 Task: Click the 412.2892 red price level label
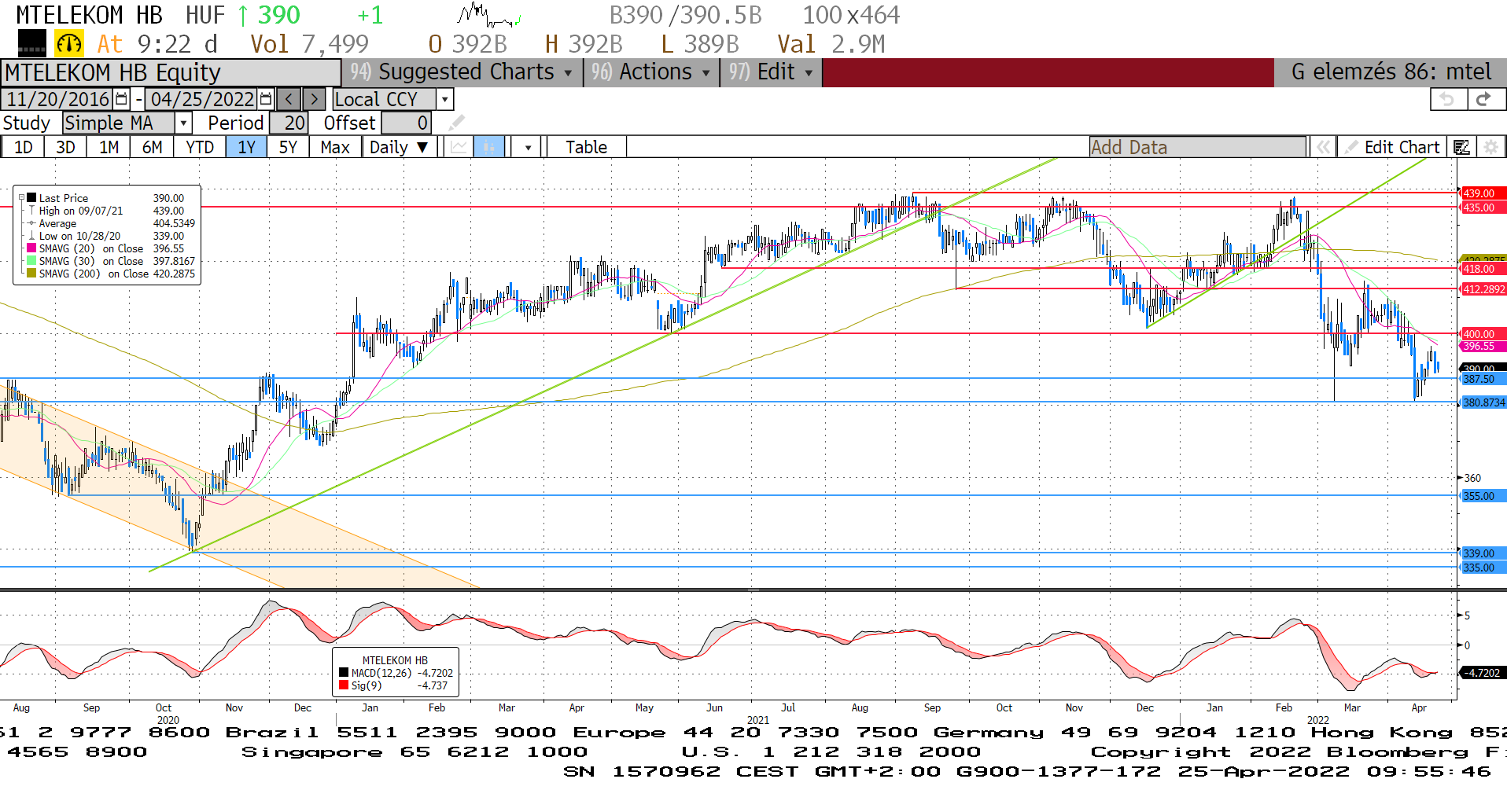(x=1483, y=289)
